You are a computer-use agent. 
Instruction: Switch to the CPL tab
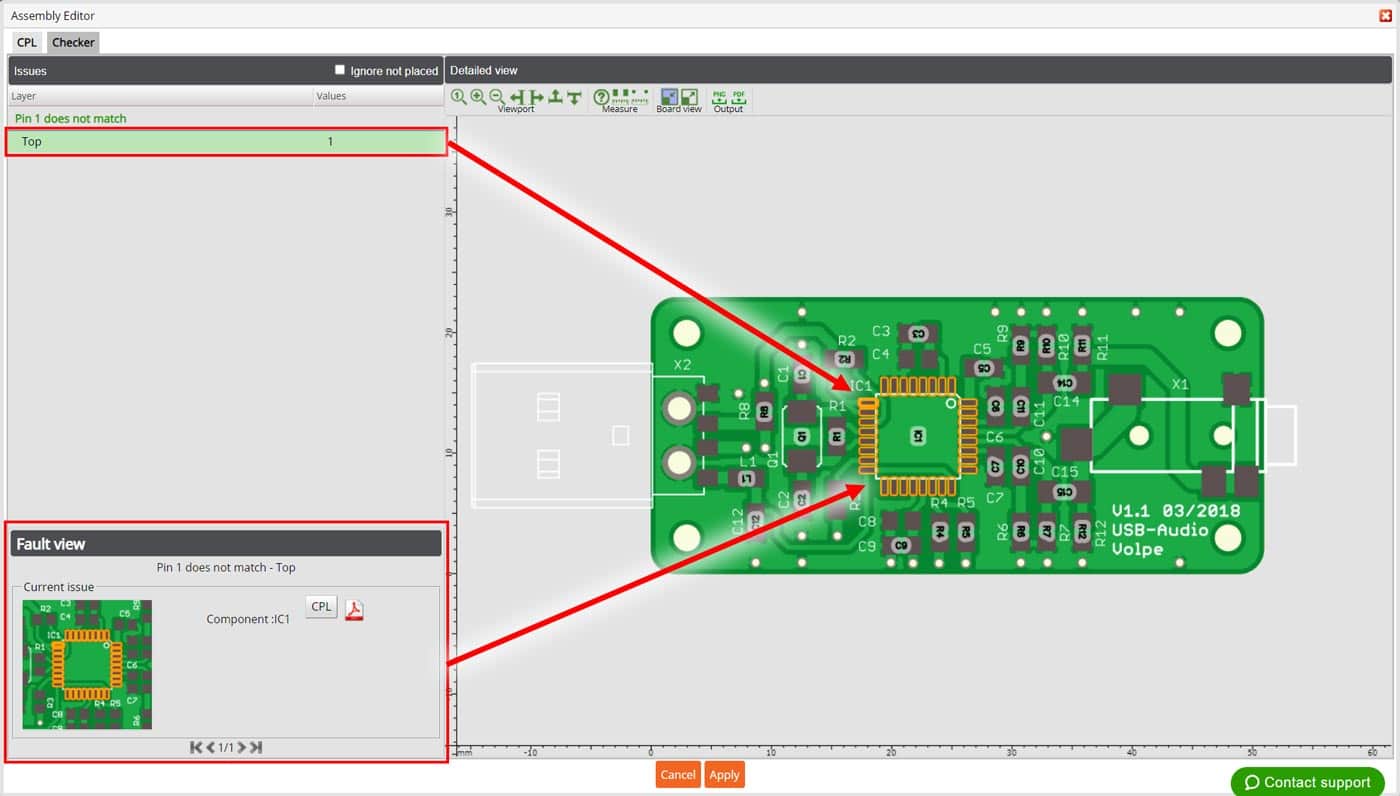point(26,42)
